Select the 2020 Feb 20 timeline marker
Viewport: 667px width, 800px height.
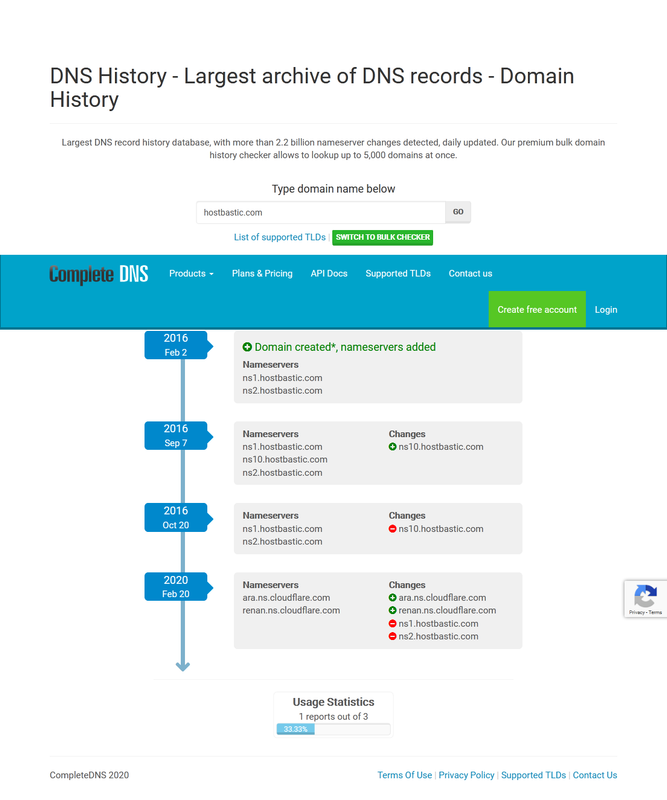(x=178, y=587)
